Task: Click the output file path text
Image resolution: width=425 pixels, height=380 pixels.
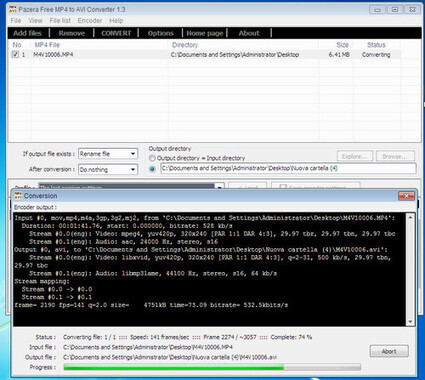Action: click(x=170, y=357)
